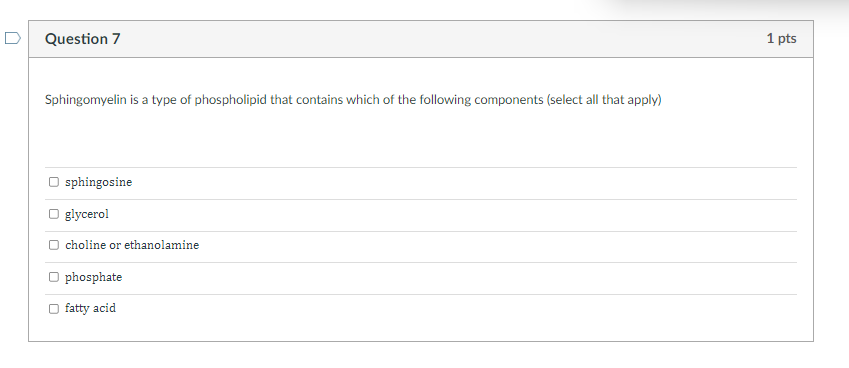Click the gray question header bar
849x368 pixels.
coord(421,39)
